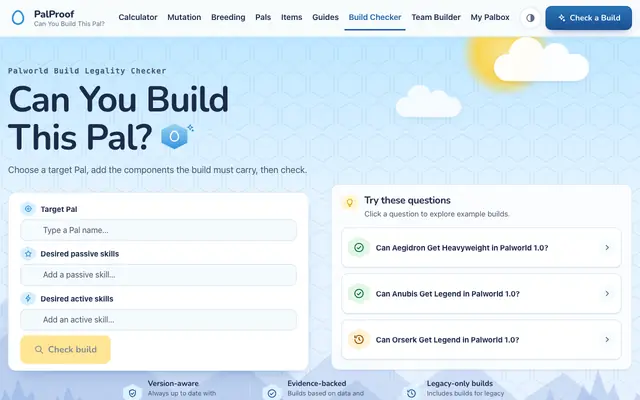640x400 pixels.
Task: Click the green check icon for Anubis question
Action: tap(359, 293)
